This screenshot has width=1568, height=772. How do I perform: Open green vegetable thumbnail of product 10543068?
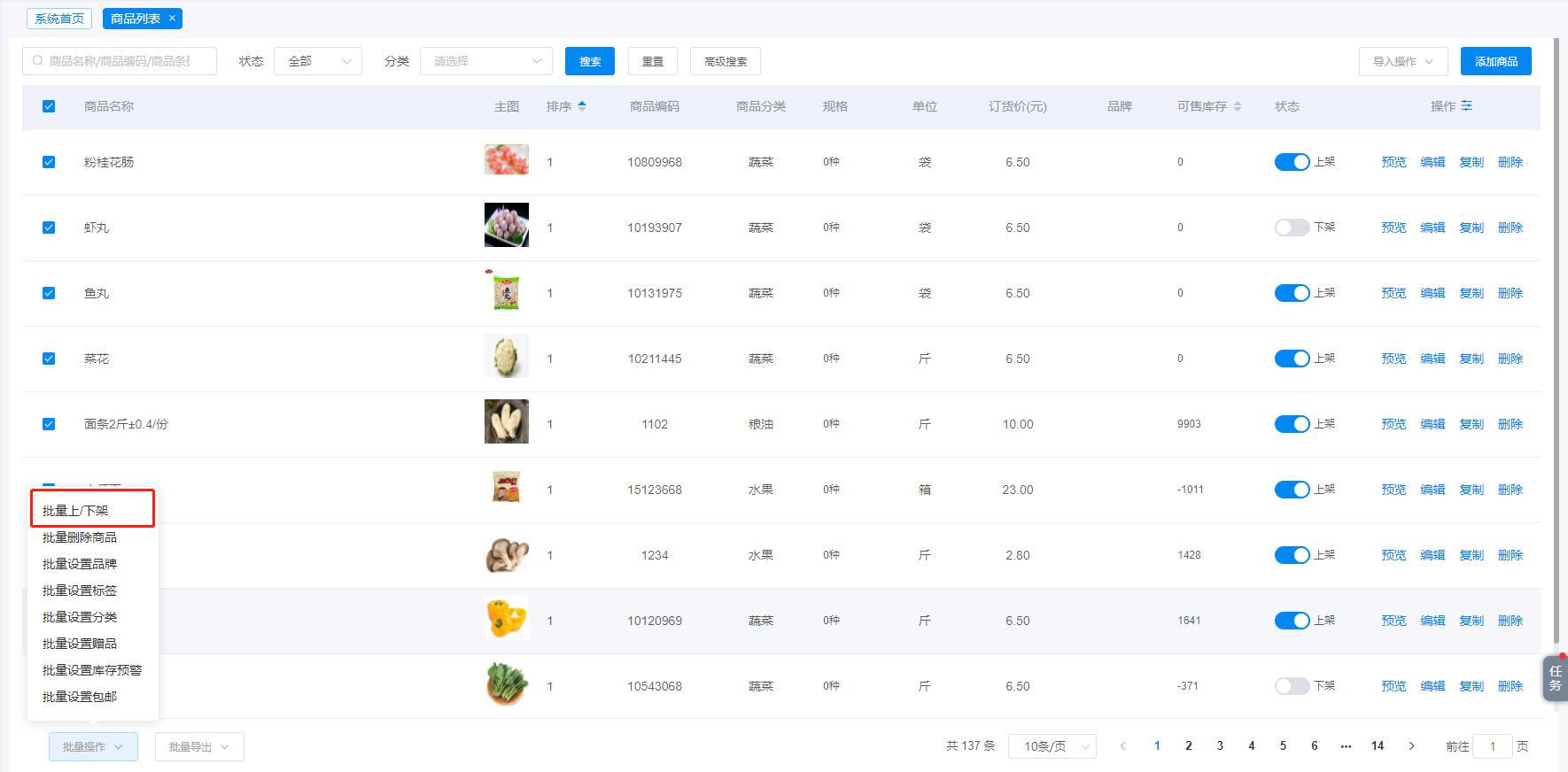[x=507, y=683]
